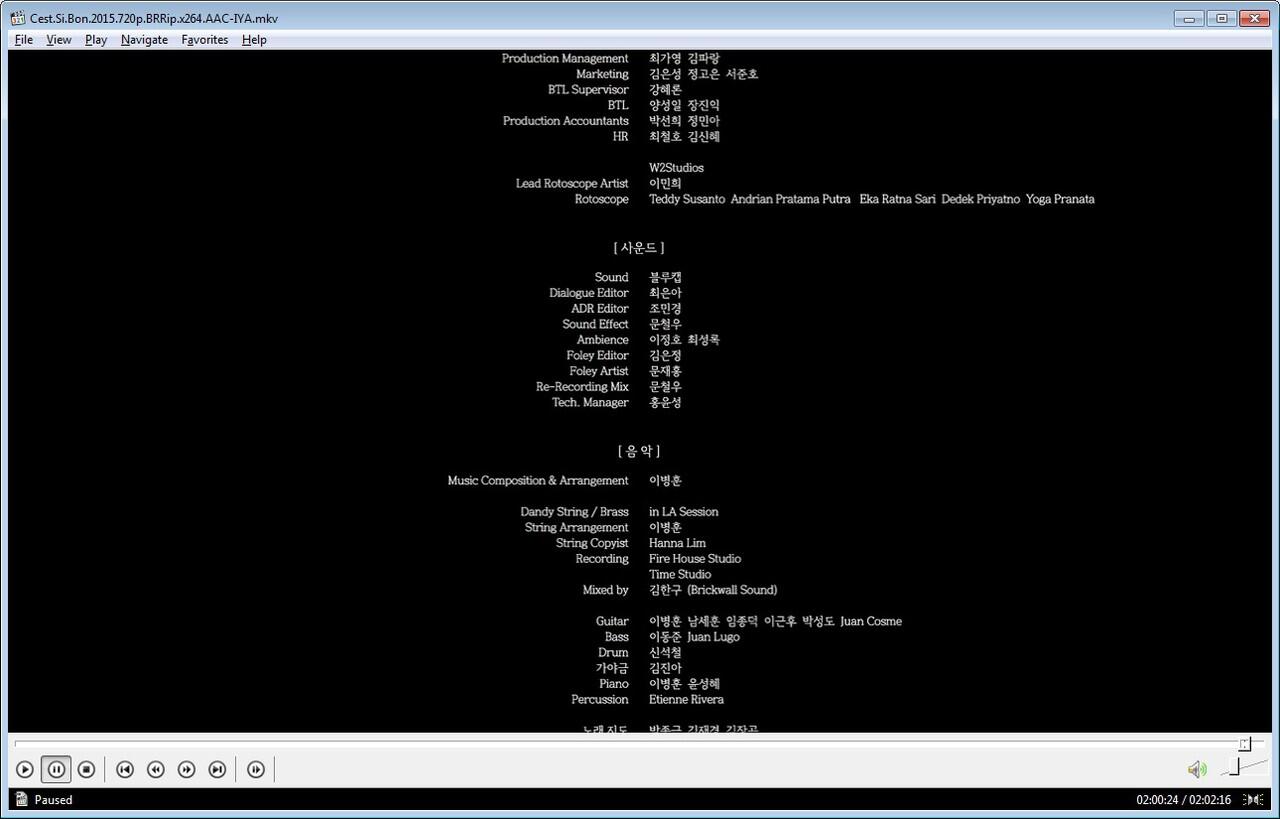
Task: Click the Fire House Studio credit text
Action: 695,559
